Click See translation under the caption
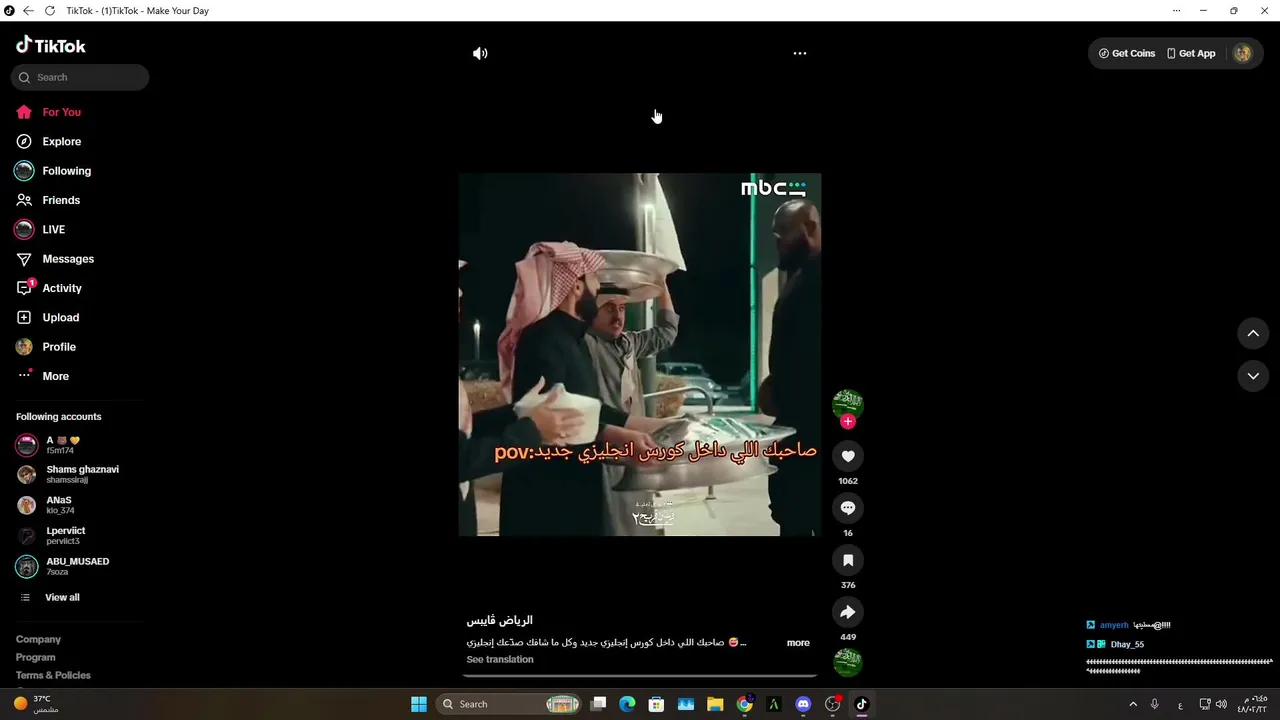This screenshot has width=1280, height=720. tap(500, 659)
